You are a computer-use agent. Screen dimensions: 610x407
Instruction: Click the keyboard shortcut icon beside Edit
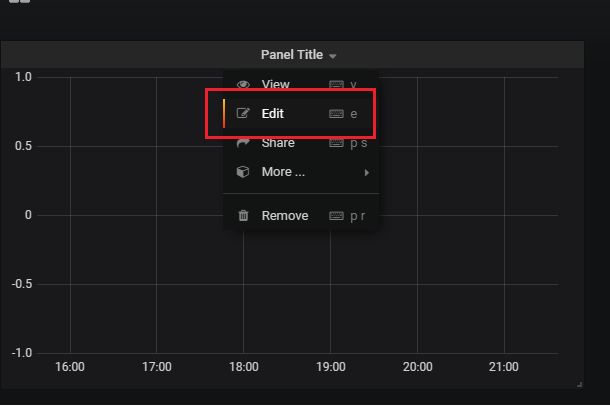pyautogui.click(x=336, y=114)
